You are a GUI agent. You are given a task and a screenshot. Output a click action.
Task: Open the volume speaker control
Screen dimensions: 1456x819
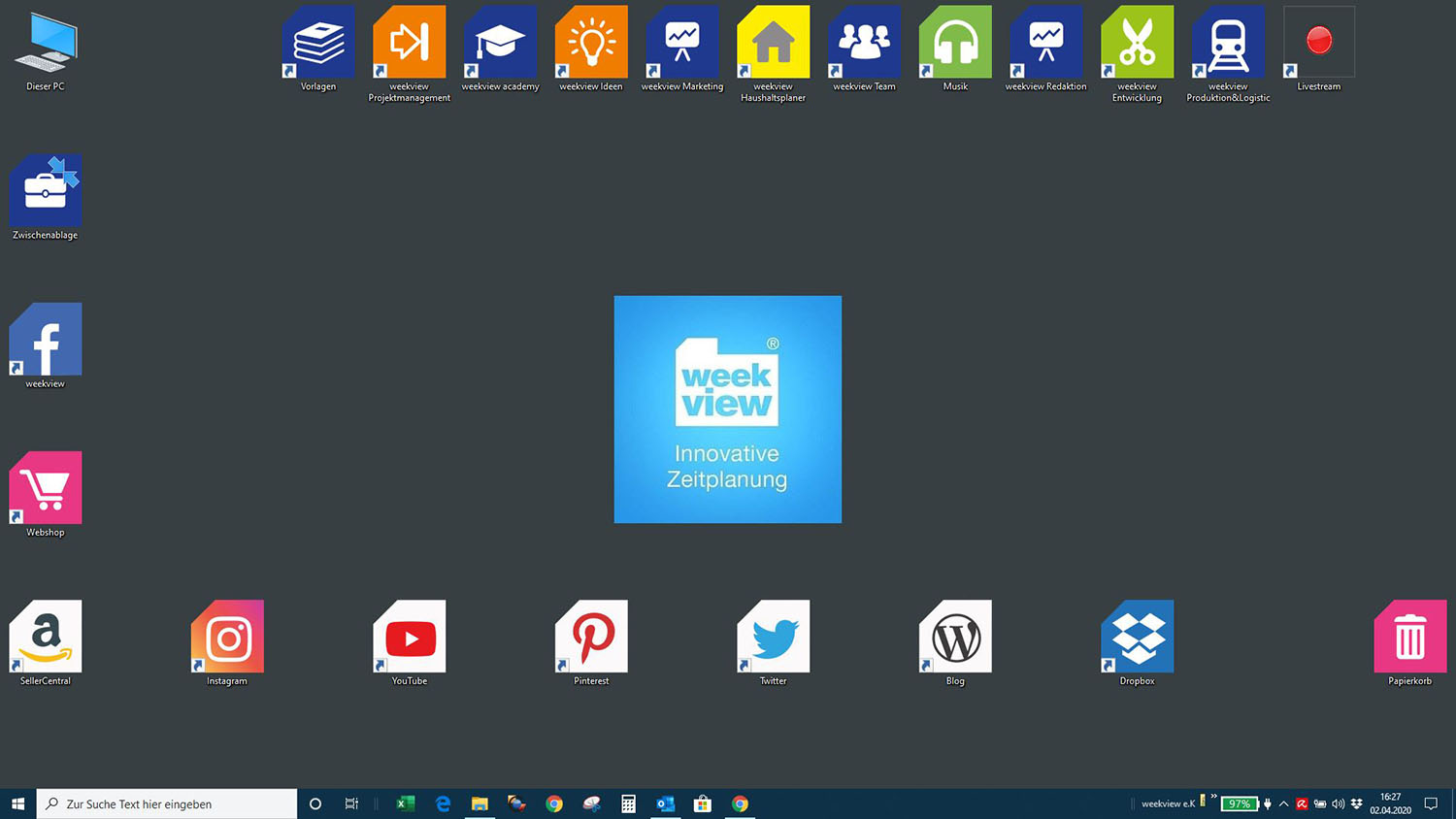tap(1339, 803)
